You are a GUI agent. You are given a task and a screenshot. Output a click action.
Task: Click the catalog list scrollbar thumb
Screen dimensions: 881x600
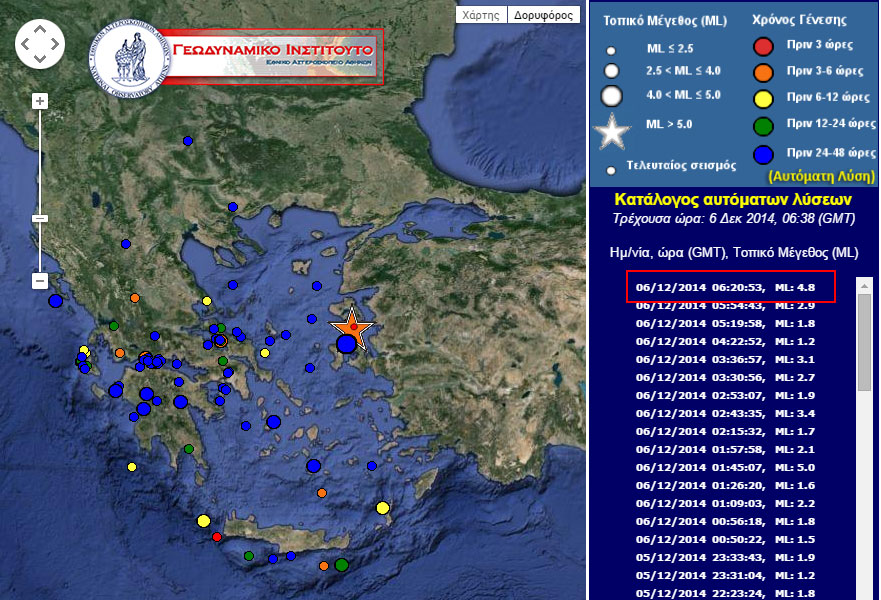point(865,340)
